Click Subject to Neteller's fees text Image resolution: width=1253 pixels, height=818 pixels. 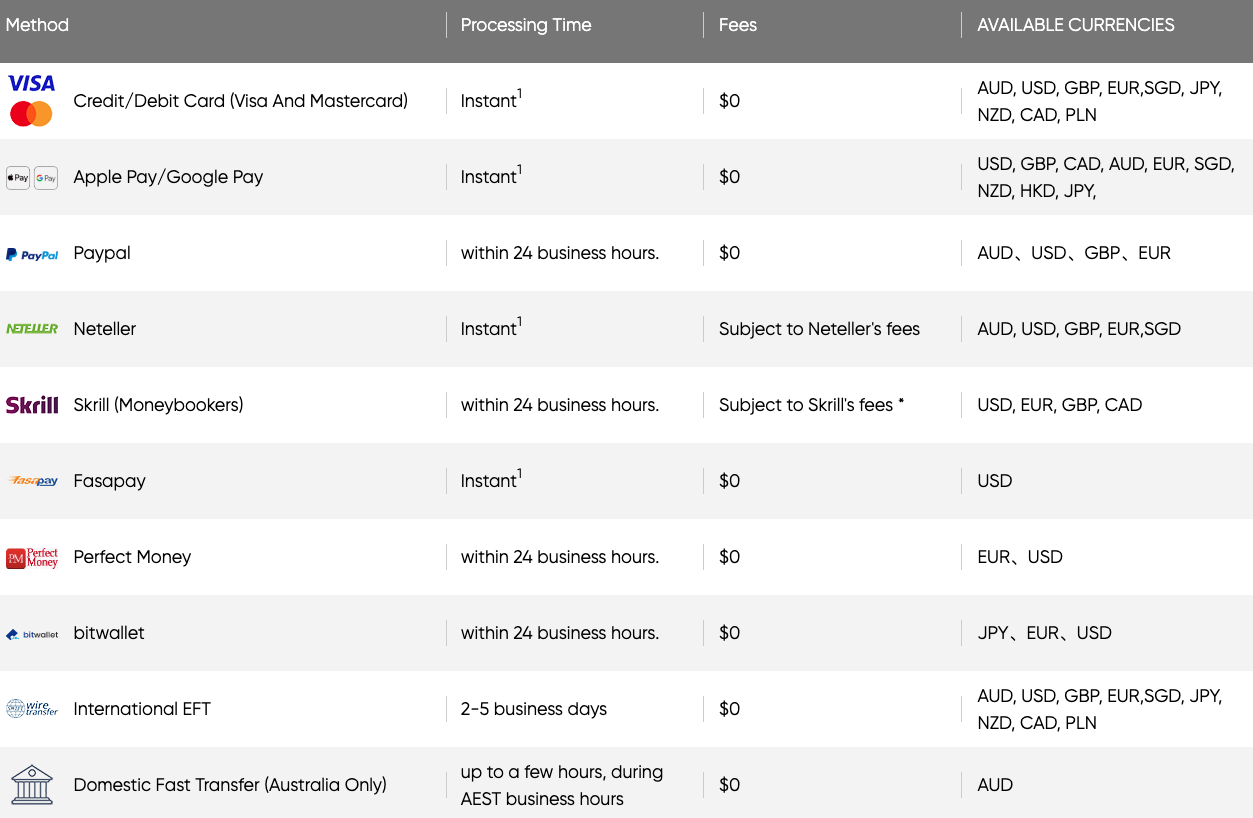[819, 329]
